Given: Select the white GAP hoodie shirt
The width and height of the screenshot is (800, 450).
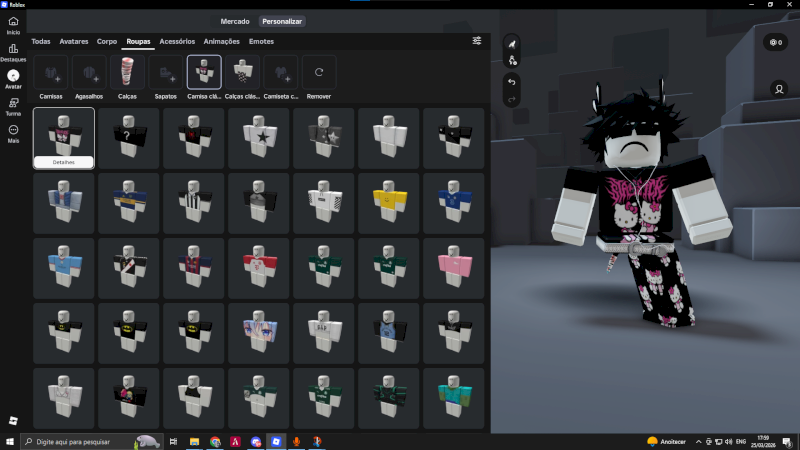Looking at the screenshot, I should (x=323, y=333).
